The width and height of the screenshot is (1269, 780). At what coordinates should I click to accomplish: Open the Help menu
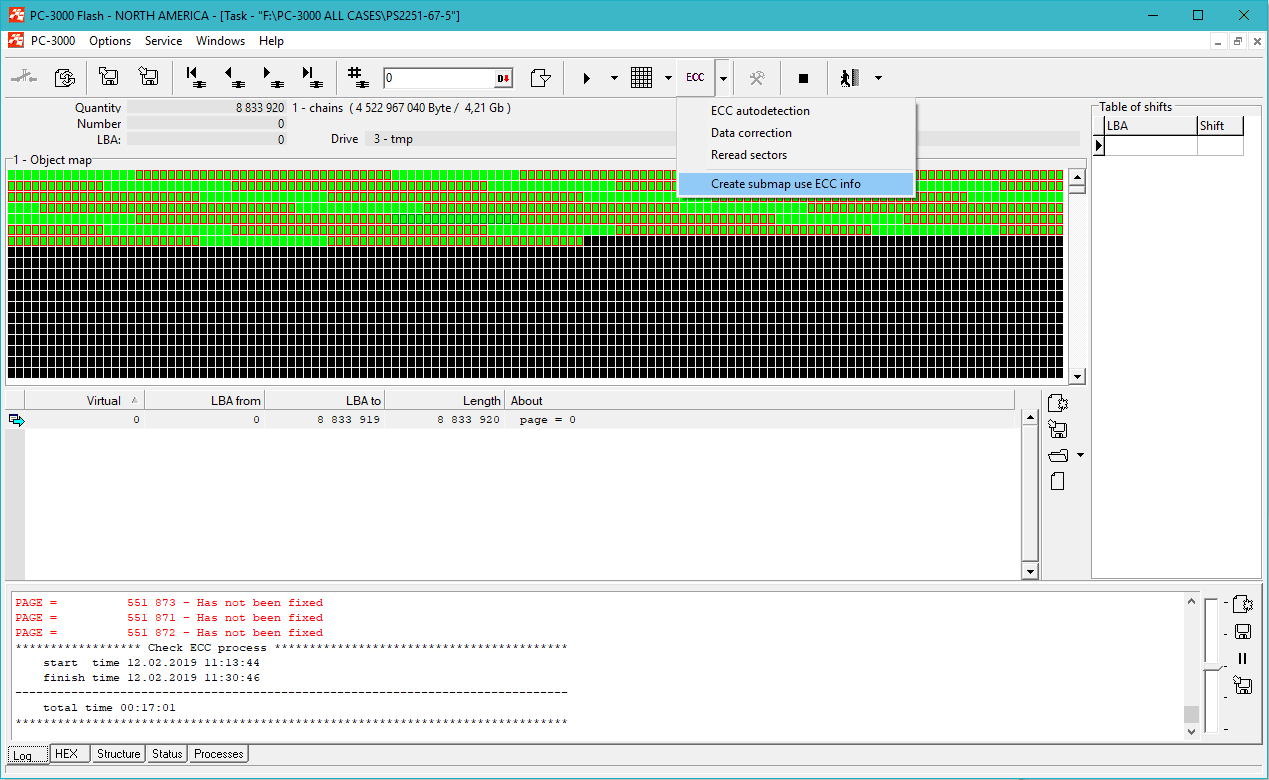point(271,41)
